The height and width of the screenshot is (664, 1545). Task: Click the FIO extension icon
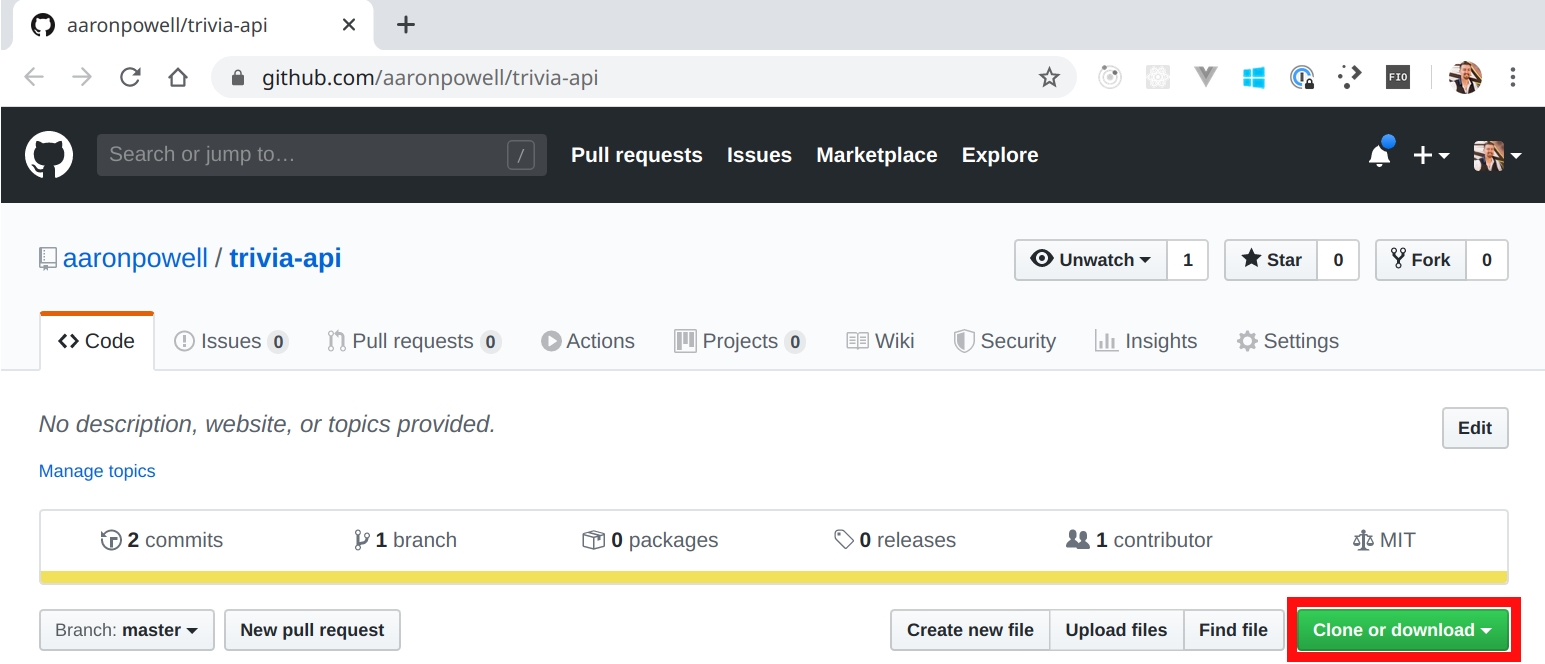1398,77
